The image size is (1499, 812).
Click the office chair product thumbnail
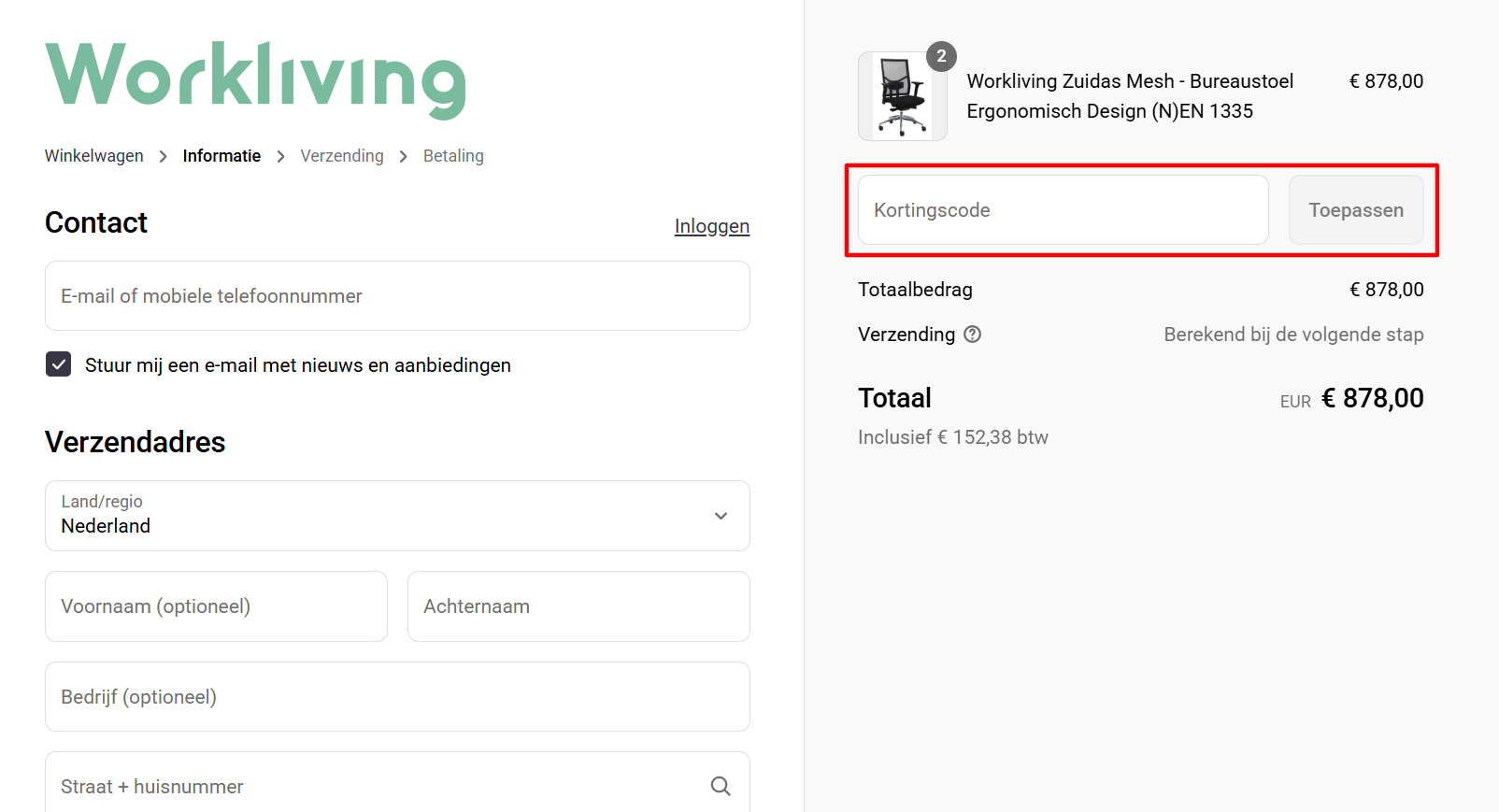point(902,97)
